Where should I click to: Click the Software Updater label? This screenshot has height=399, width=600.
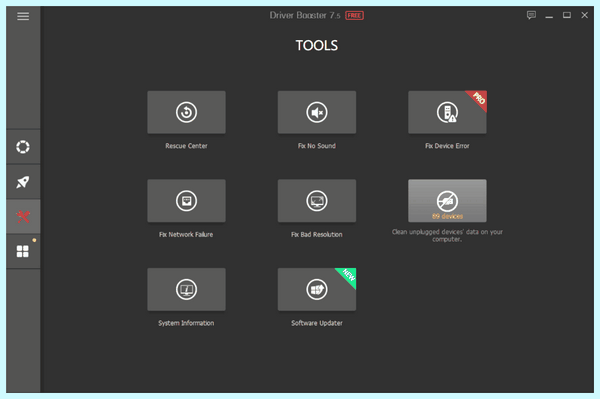pyautogui.click(x=317, y=323)
